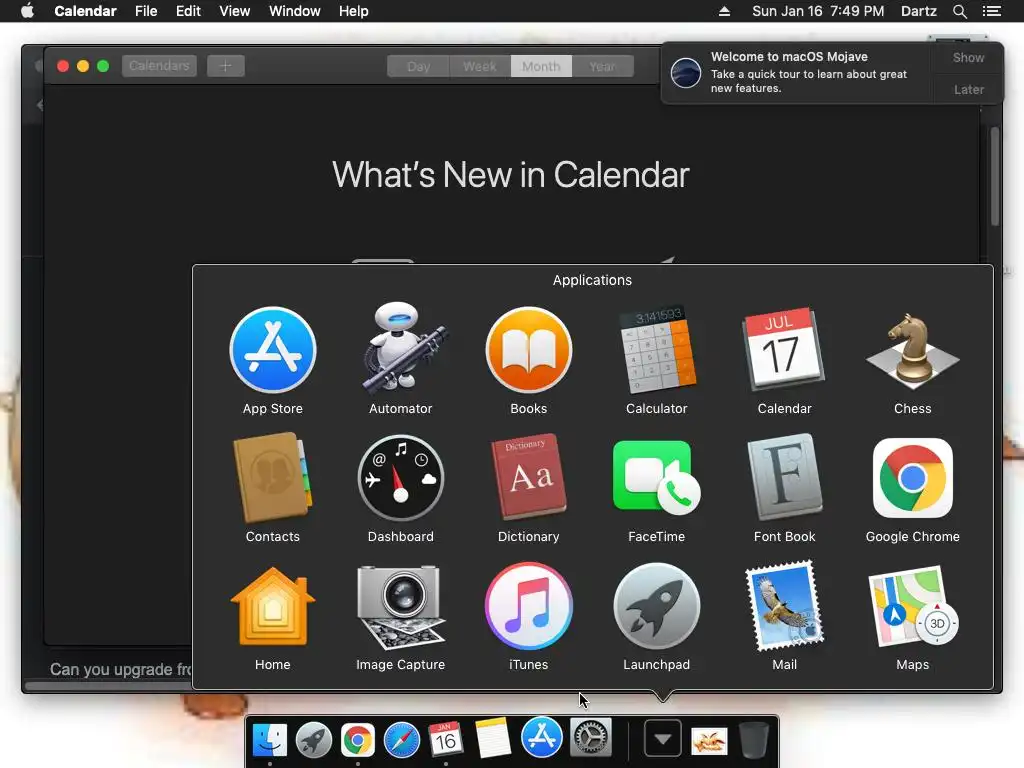
Task: Launch the Chess app
Action: click(x=912, y=351)
